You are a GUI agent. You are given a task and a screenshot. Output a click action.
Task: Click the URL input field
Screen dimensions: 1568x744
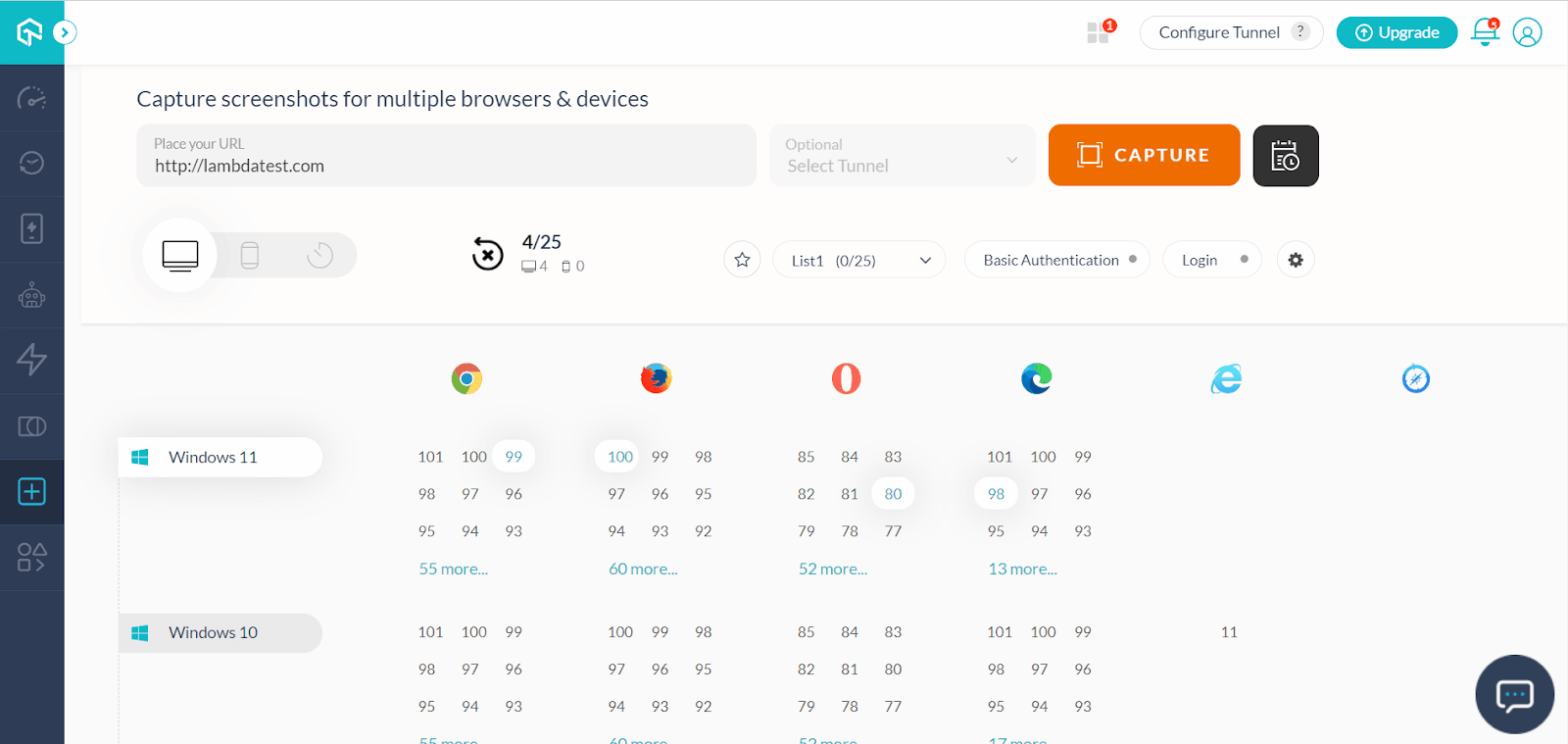click(446, 155)
